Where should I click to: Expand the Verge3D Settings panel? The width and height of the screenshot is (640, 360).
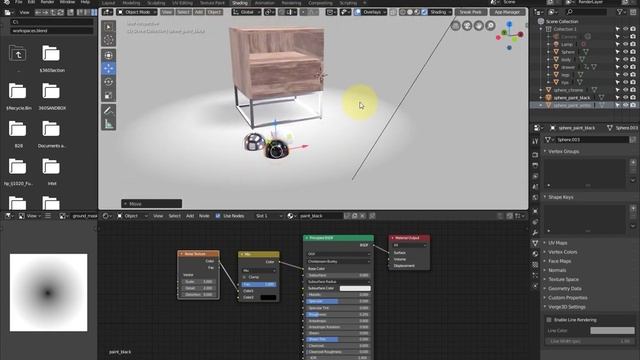(567, 307)
